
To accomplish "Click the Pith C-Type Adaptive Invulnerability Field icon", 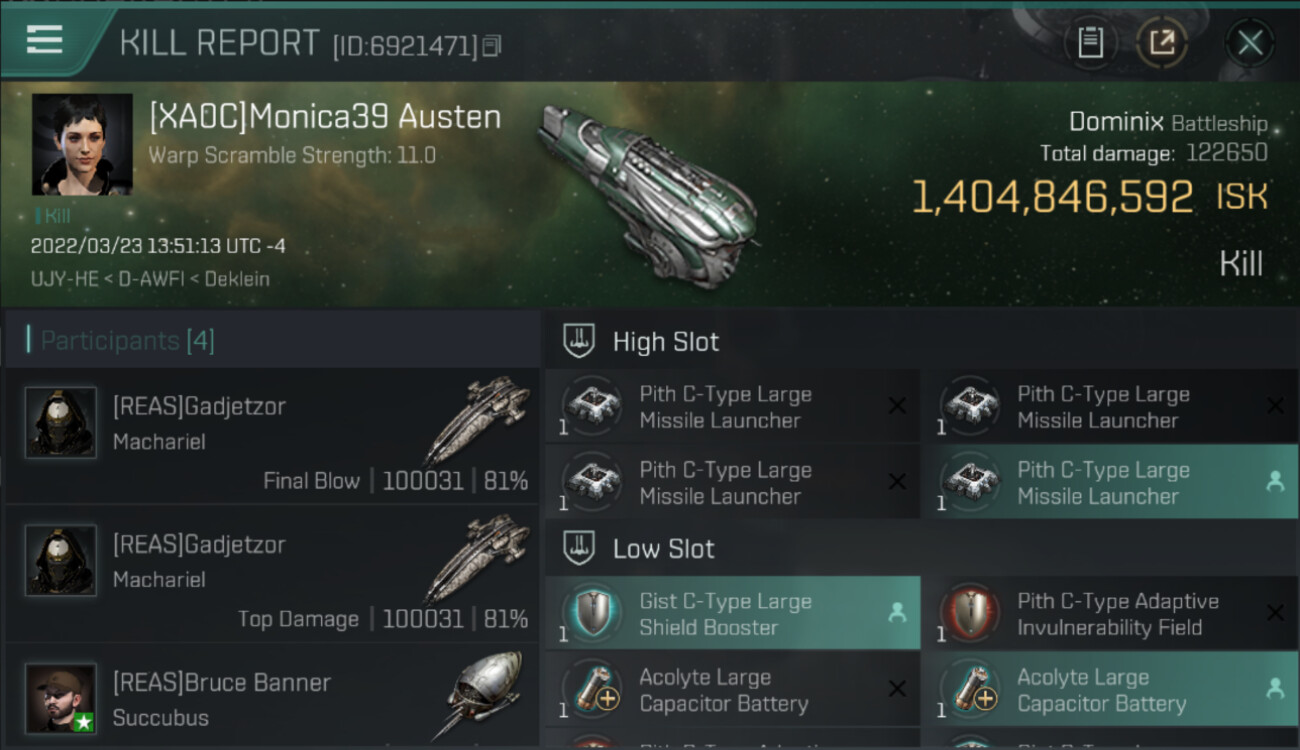I will pos(971,614).
